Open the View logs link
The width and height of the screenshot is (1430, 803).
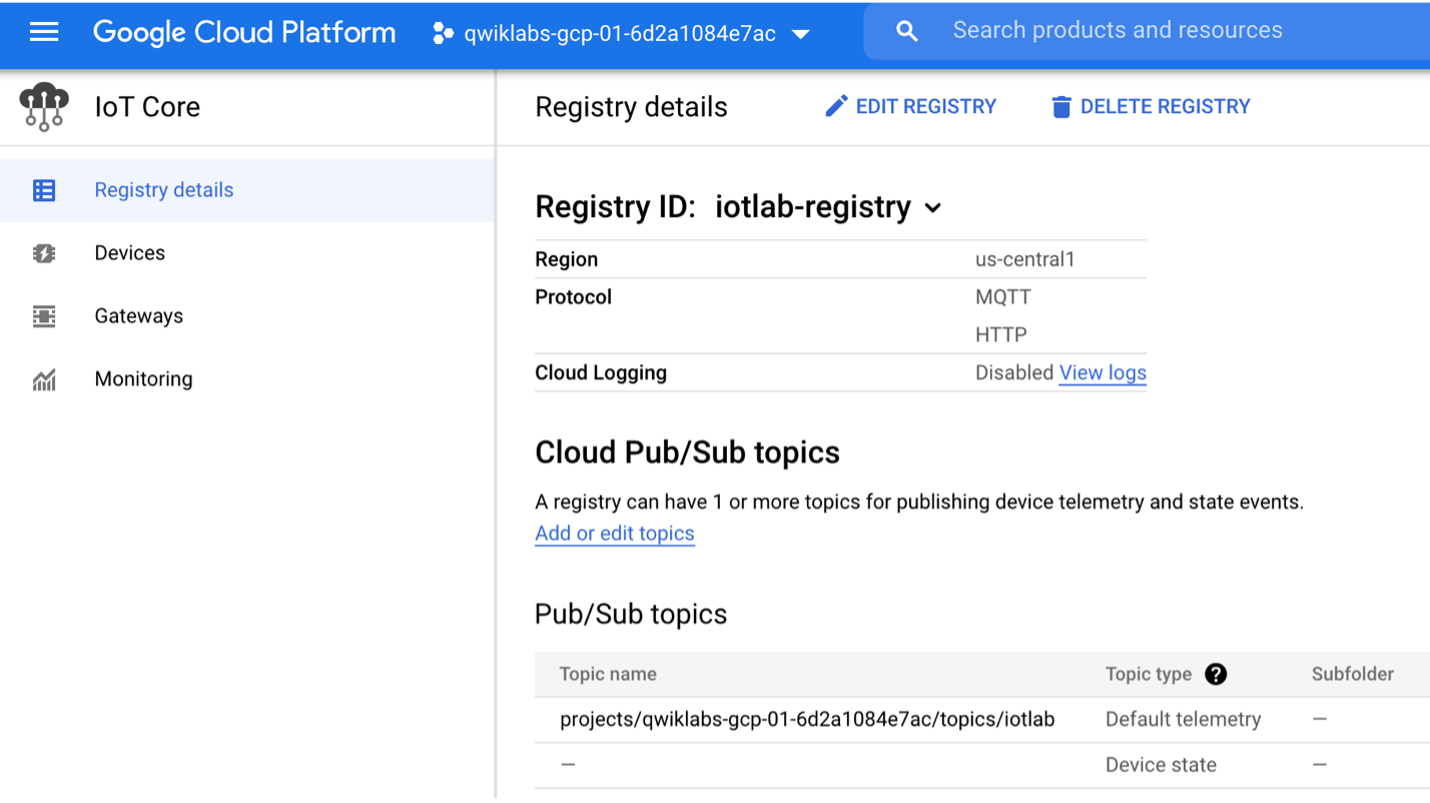[x=1102, y=372]
